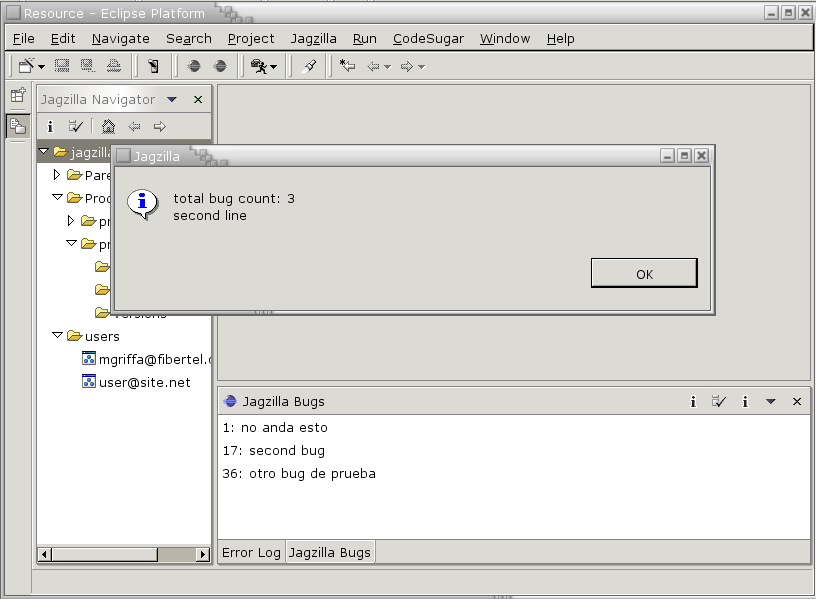Open the Help menu

point(560,39)
